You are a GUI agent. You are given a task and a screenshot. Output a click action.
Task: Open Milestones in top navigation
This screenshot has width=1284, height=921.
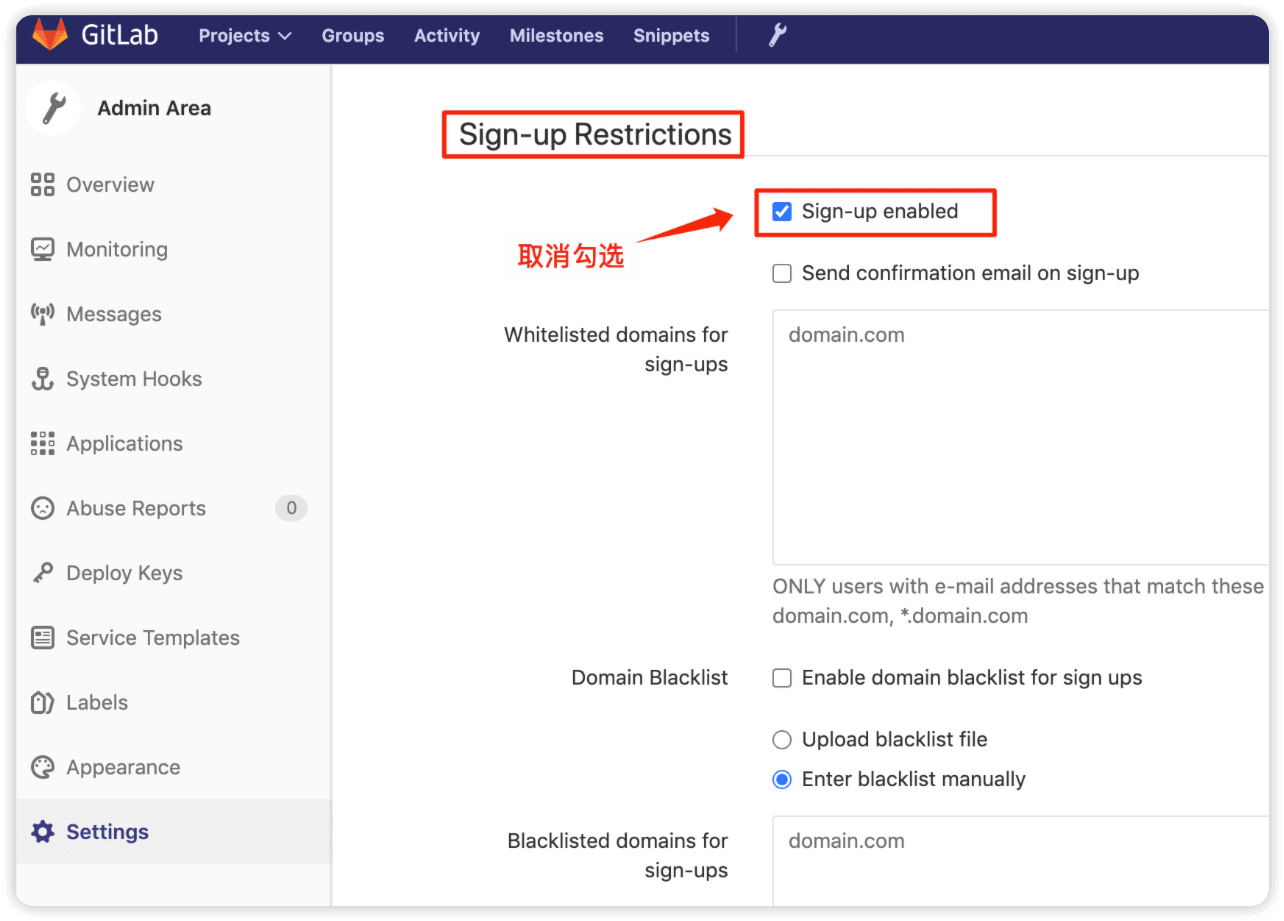pyautogui.click(x=557, y=35)
